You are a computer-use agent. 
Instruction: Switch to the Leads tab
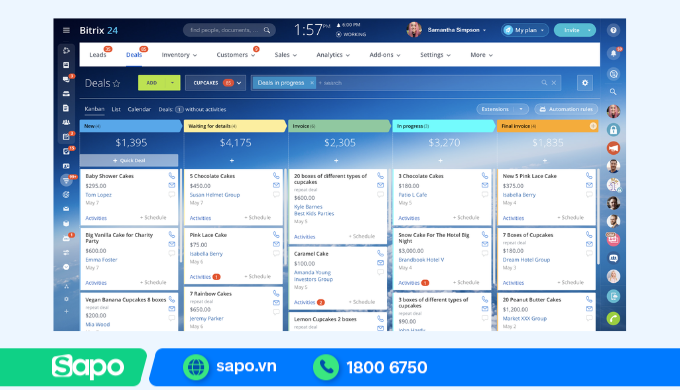(x=98, y=55)
